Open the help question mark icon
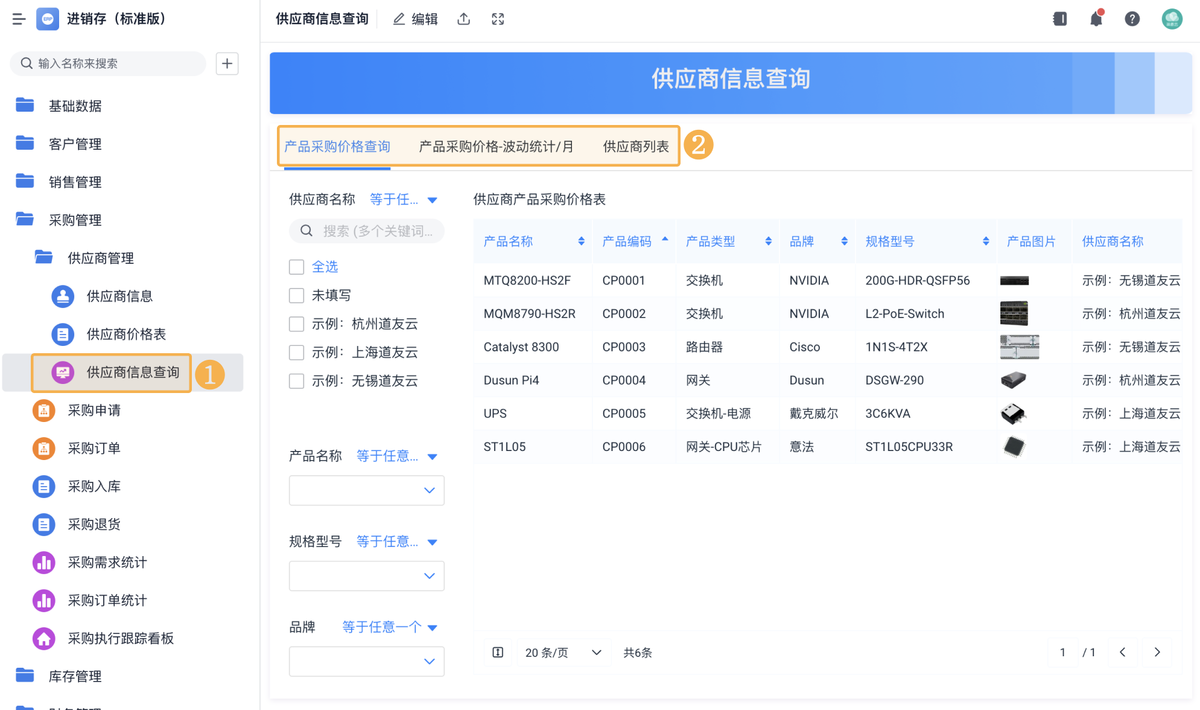1200x710 pixels. point(1132,19)
